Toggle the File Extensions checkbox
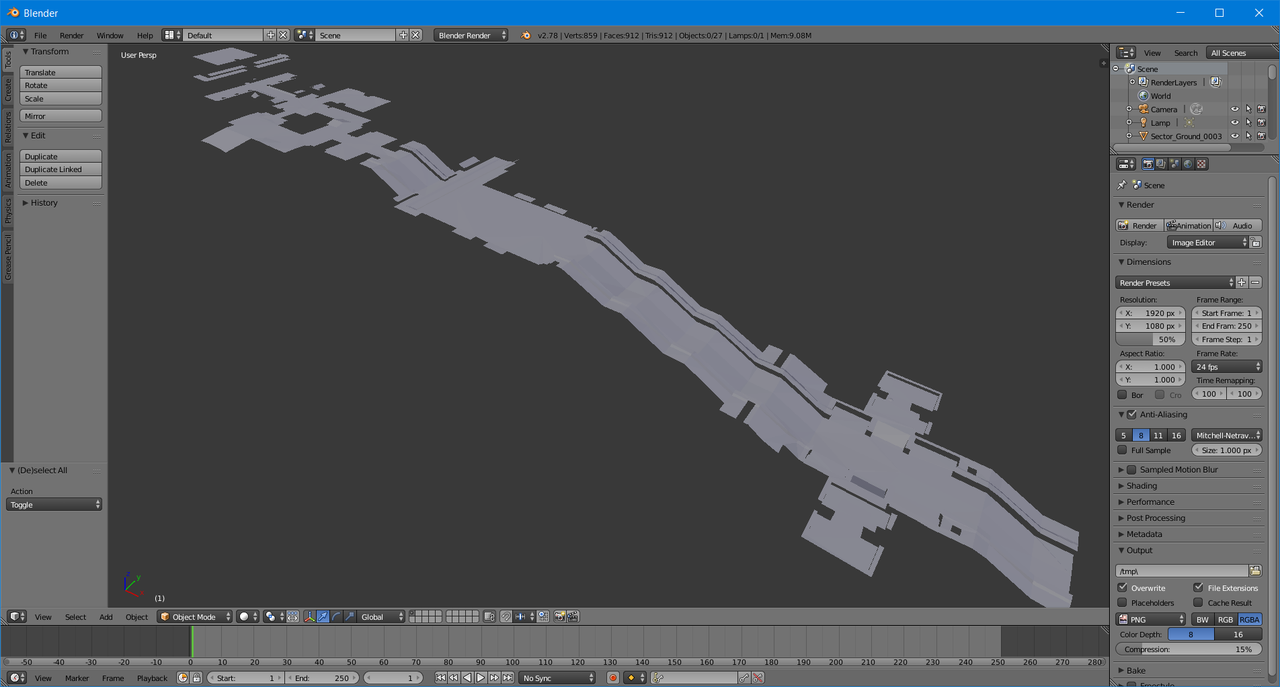The width and height of the screenshot is (1280, 687). (1198, 588)
